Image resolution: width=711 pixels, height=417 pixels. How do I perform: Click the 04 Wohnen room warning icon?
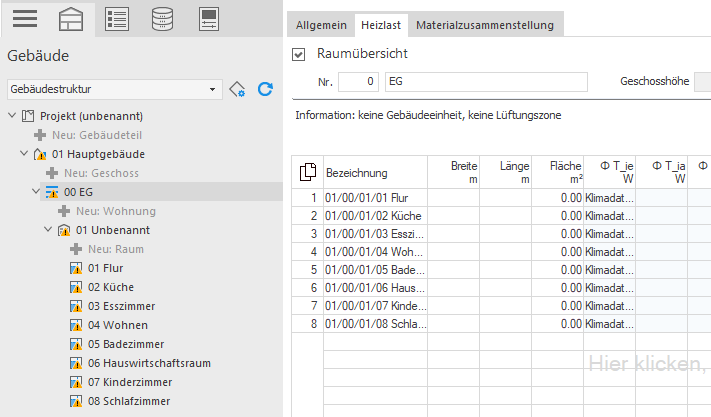tap(76, 325)
